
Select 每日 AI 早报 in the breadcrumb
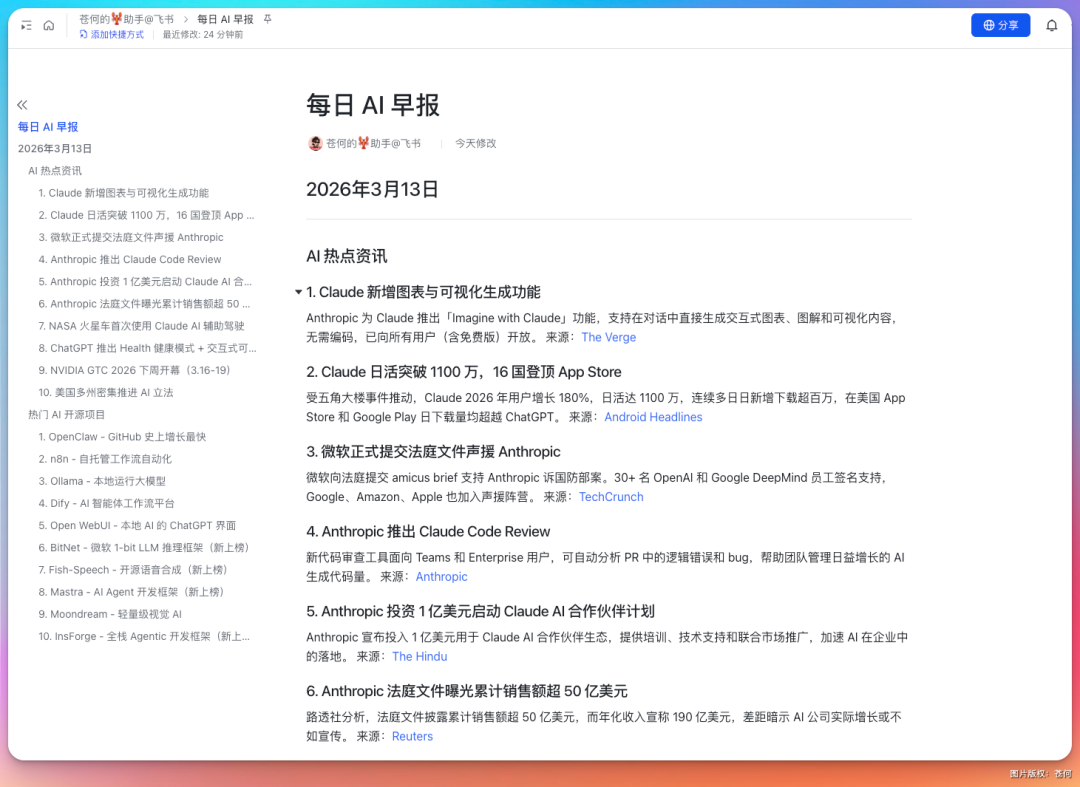pyautogui.click(x=225, y=18)
